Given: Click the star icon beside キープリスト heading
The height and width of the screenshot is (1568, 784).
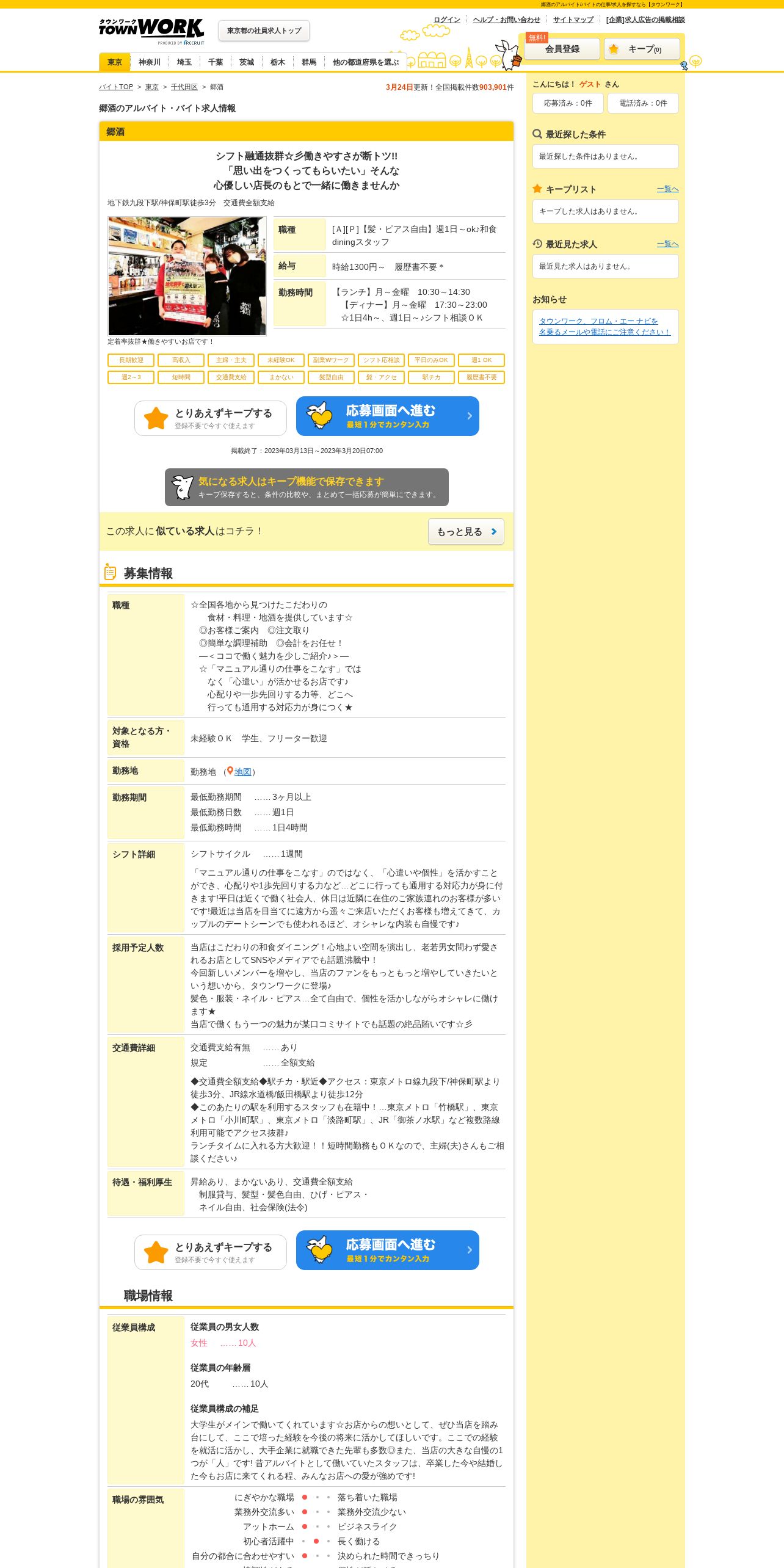Looking at the screenshot, I should pos(537,189).
